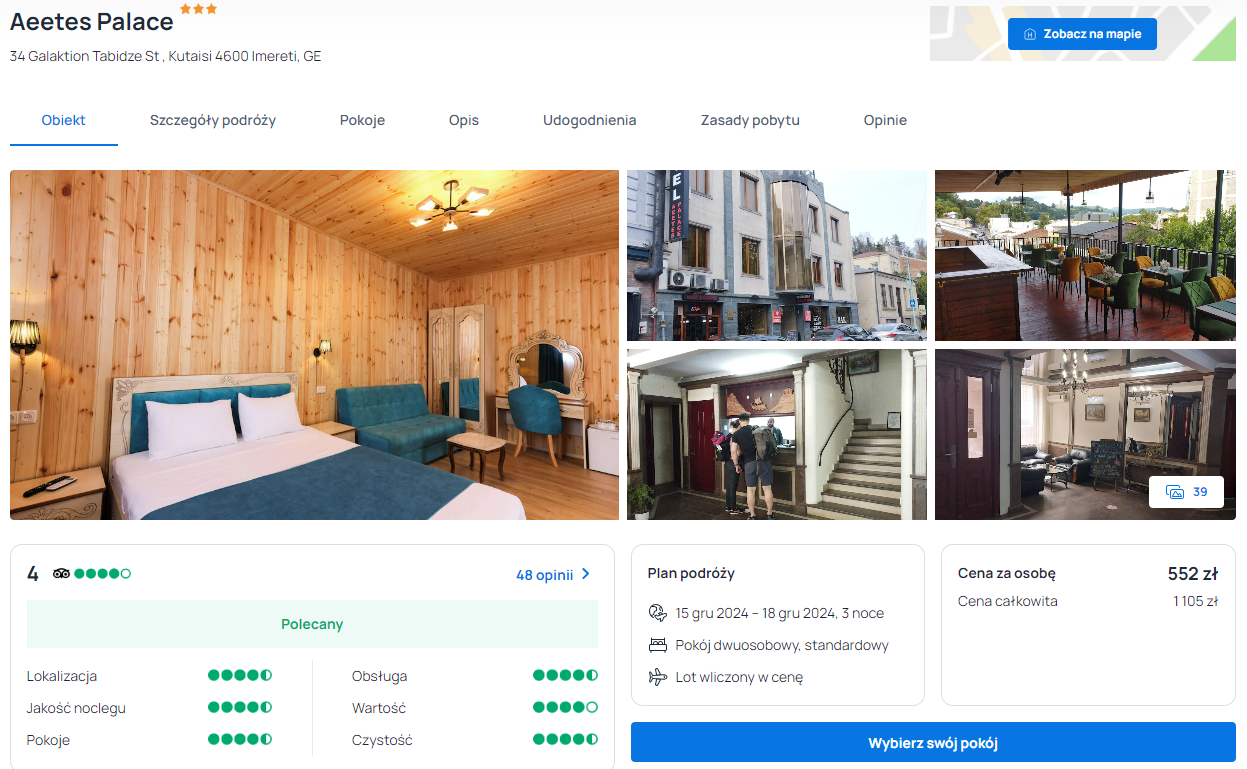Go to the Udogodnienia tab

coord(589,120)
